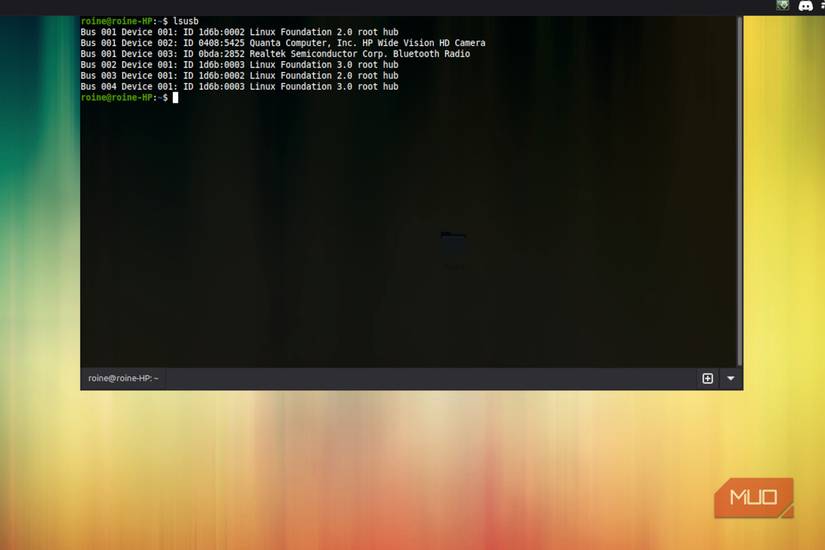Select the Bus 001 Device 001 line
This screenshot has height=550, width=825.
pos(239,32)
